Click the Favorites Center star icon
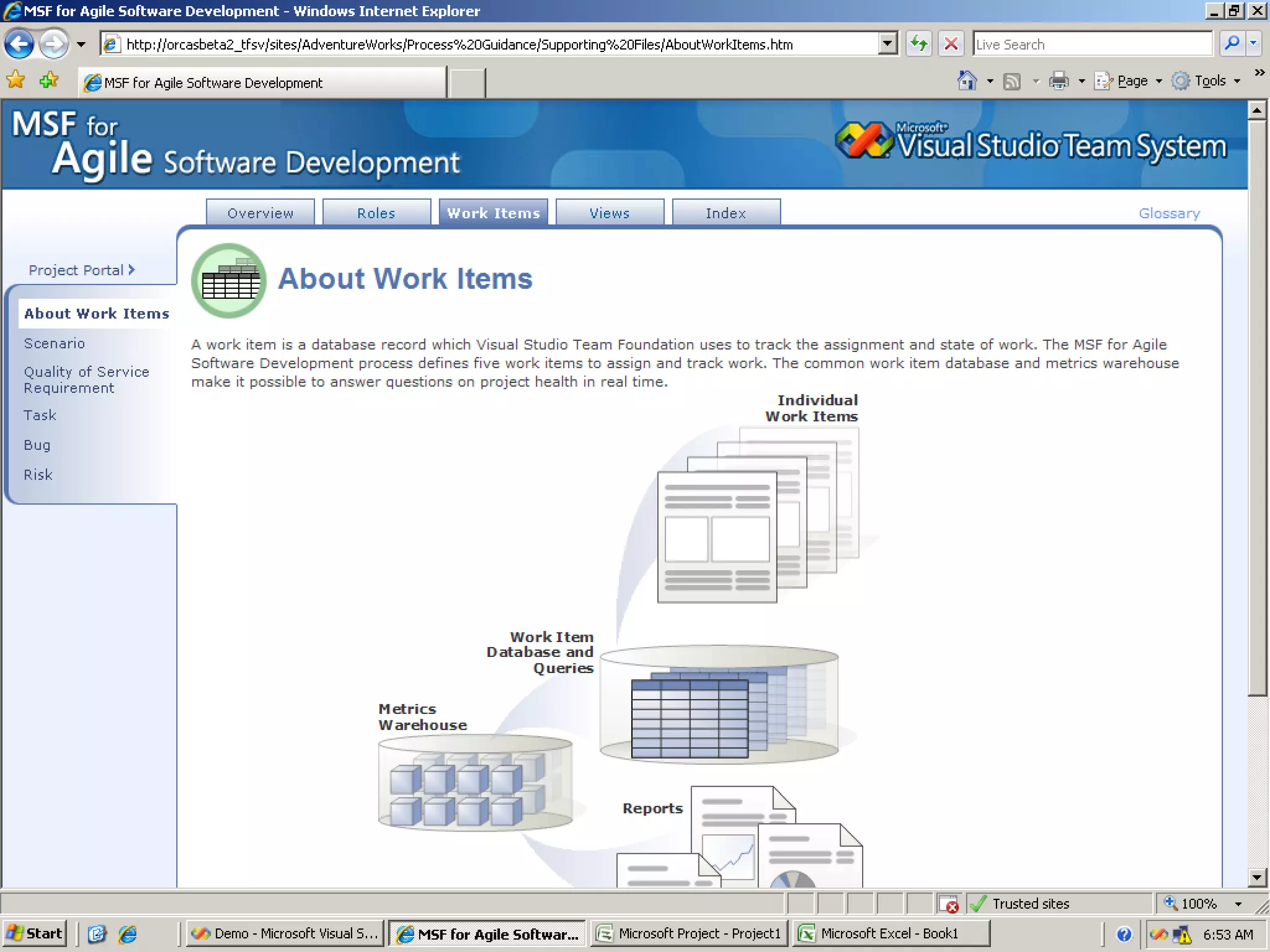Screen dimensions: 1270x952 tap(16, 81)
